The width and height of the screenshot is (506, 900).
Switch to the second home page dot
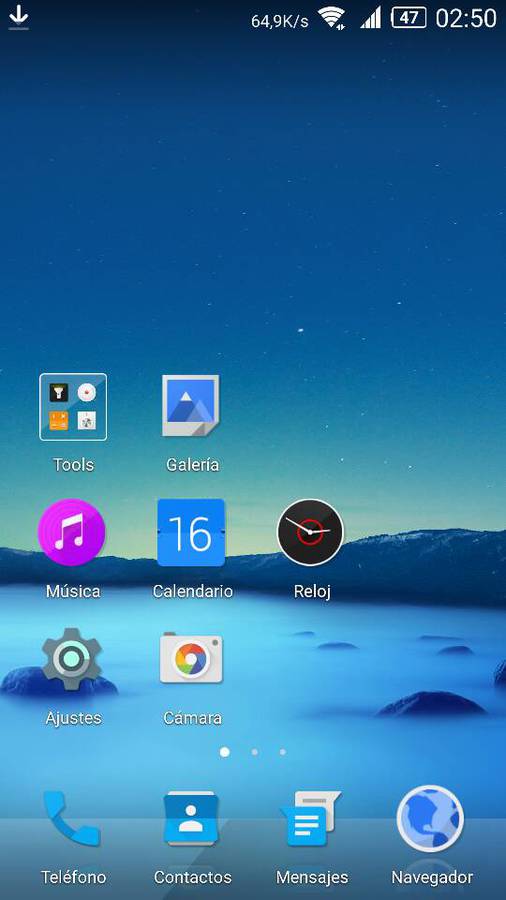(254, 752)
